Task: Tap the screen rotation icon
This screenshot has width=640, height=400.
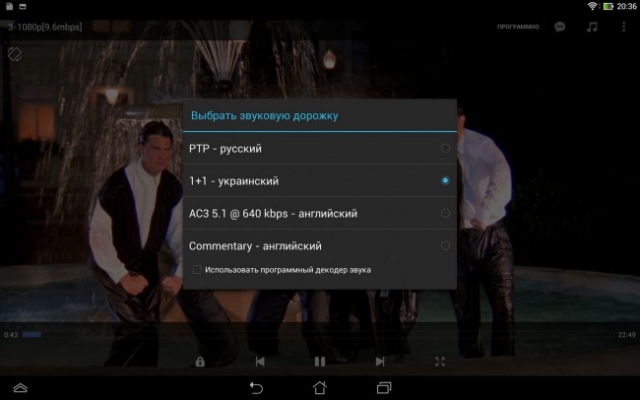Action: [15, 52]
